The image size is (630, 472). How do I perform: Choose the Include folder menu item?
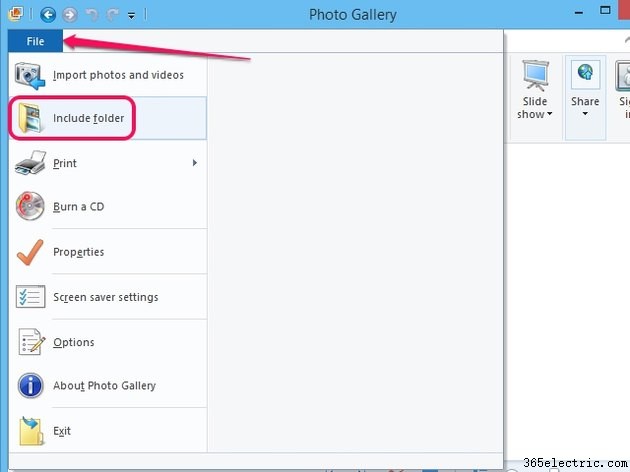(107, 118)
